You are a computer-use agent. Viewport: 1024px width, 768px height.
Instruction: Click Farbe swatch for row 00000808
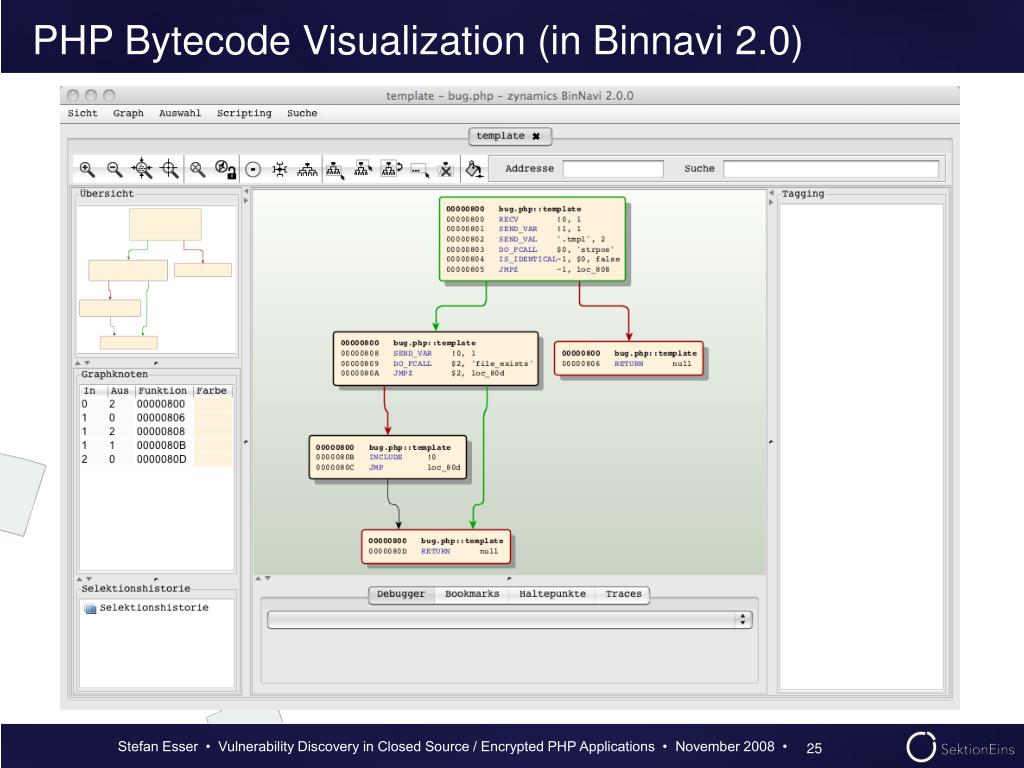pyautogui.click(x=213, y=432)
